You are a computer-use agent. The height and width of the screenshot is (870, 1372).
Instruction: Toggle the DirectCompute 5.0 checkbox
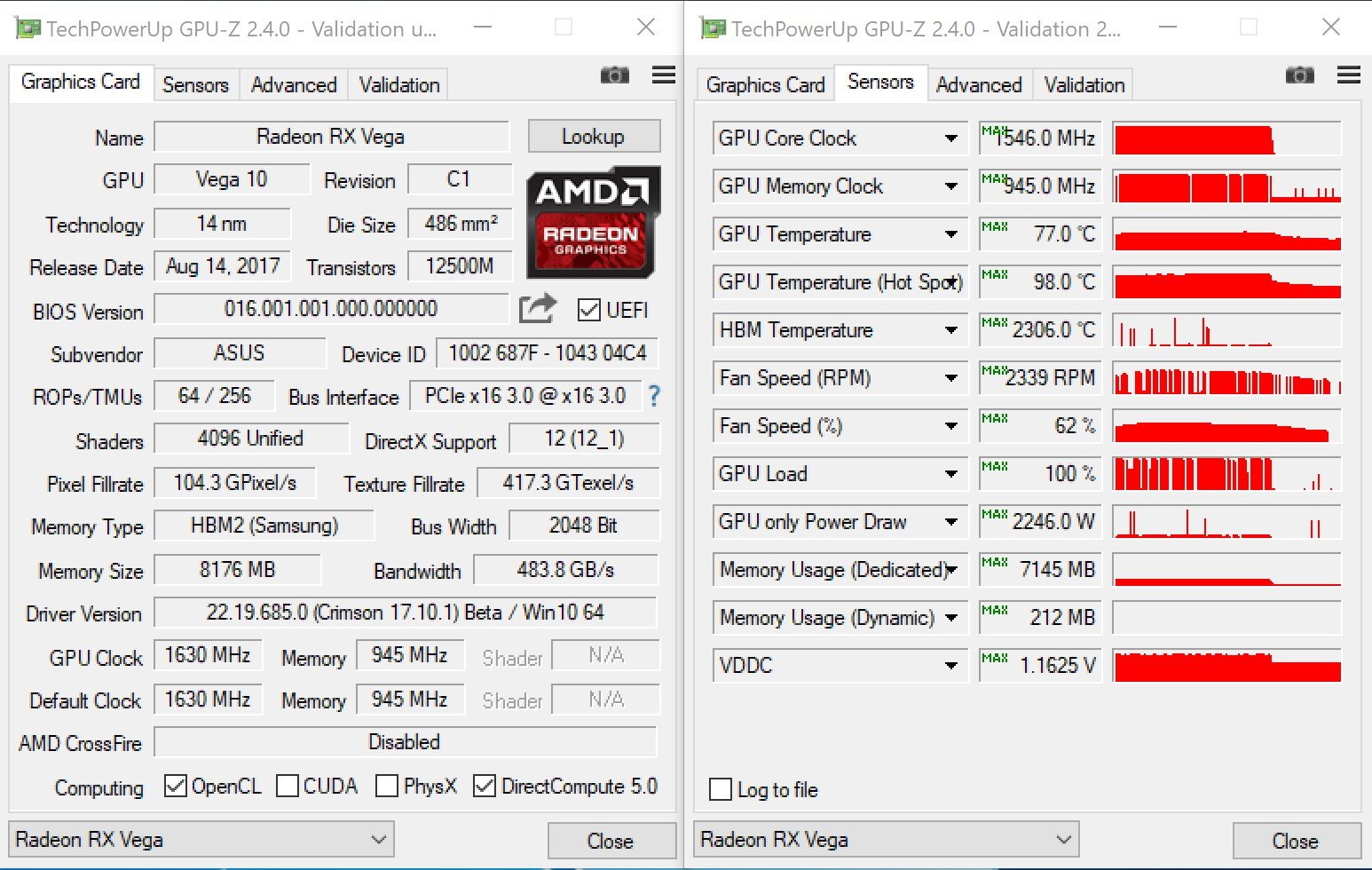click(485, 786)
